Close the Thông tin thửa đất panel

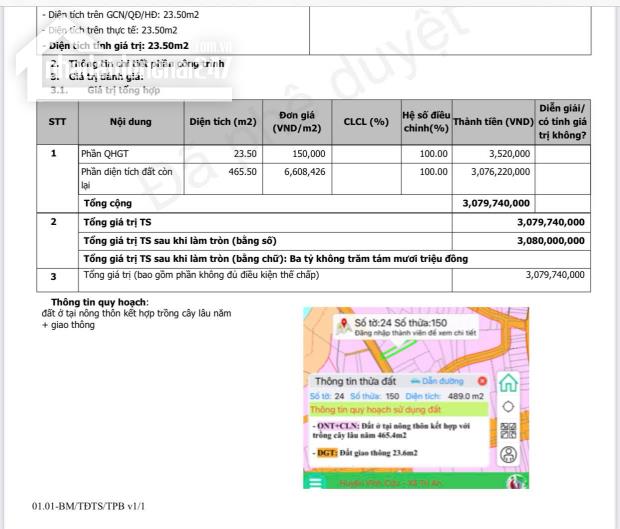click(482, 381)
